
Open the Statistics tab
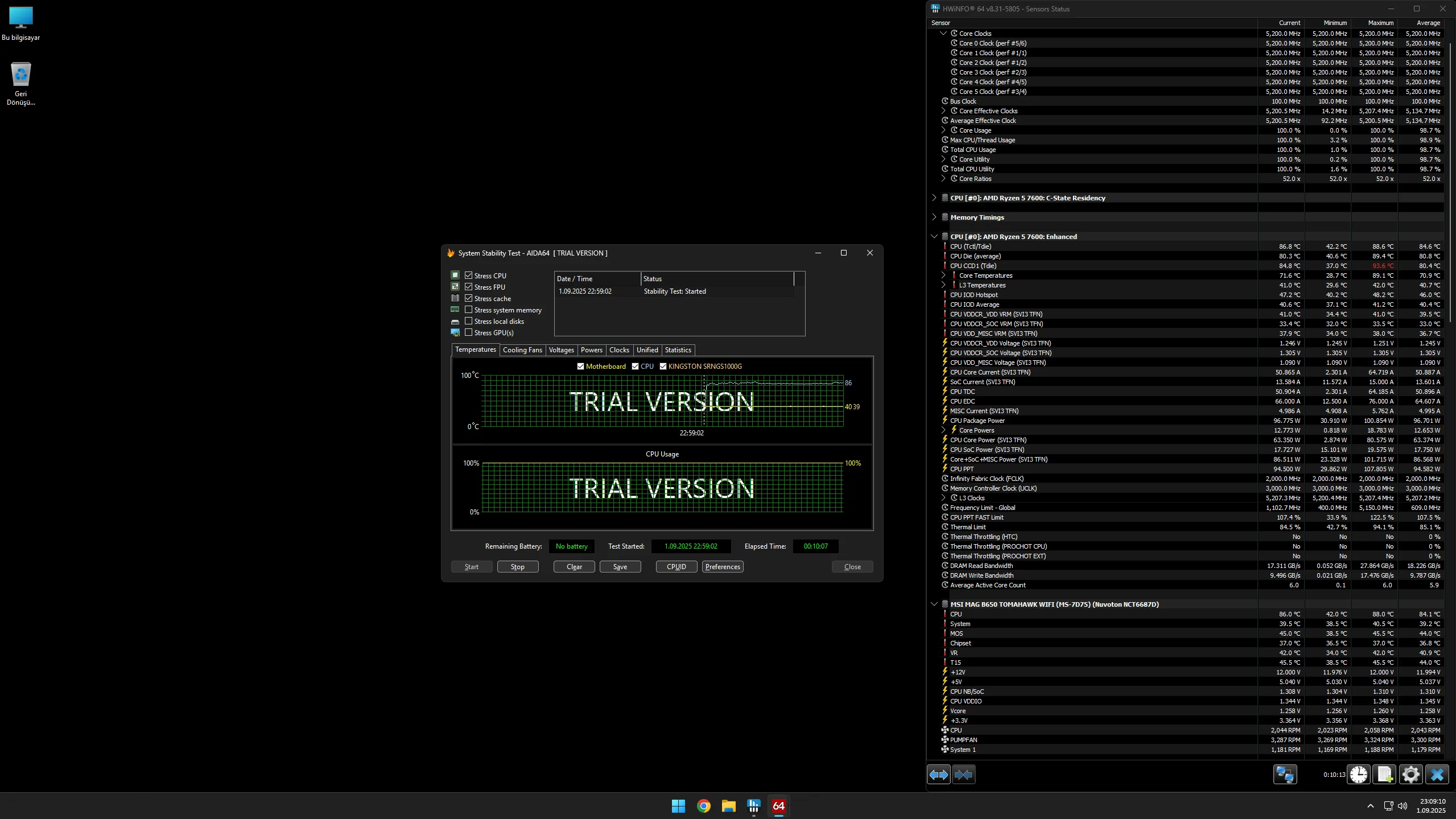pos(678,350)
